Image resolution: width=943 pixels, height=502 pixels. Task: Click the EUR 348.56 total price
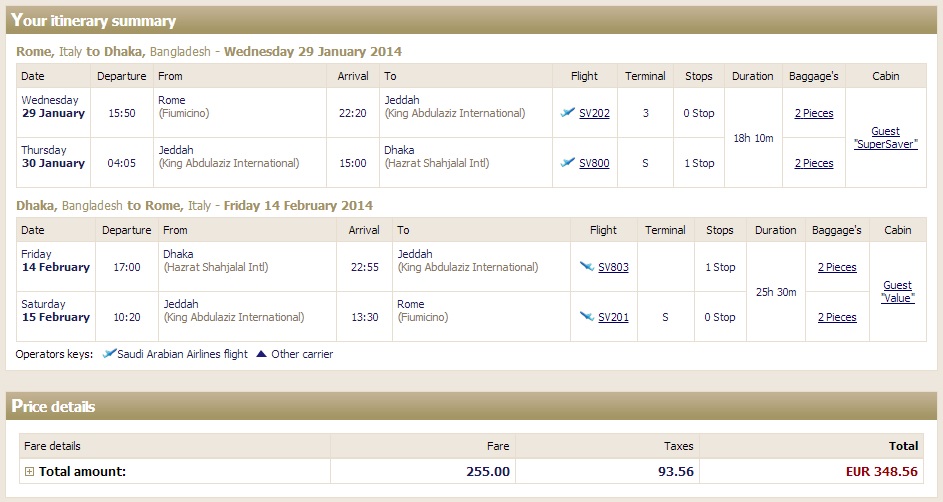click(882, 472)
